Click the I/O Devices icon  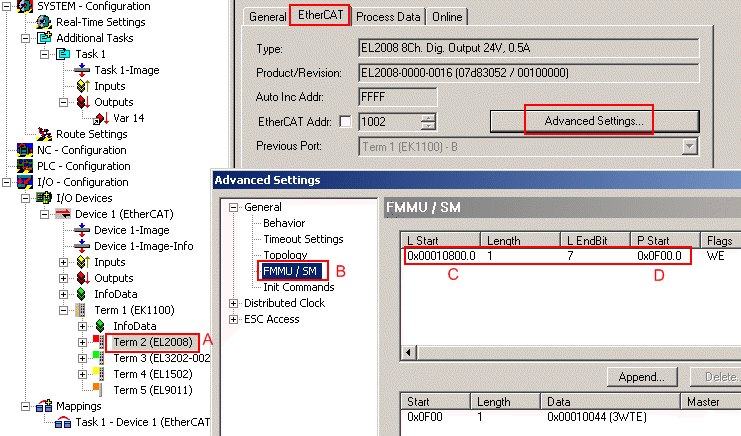tap(44, 198)
